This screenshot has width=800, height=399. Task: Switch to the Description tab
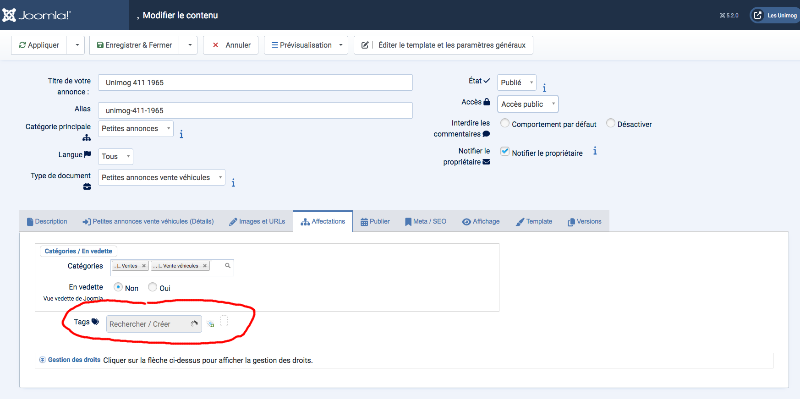point(46,221)
